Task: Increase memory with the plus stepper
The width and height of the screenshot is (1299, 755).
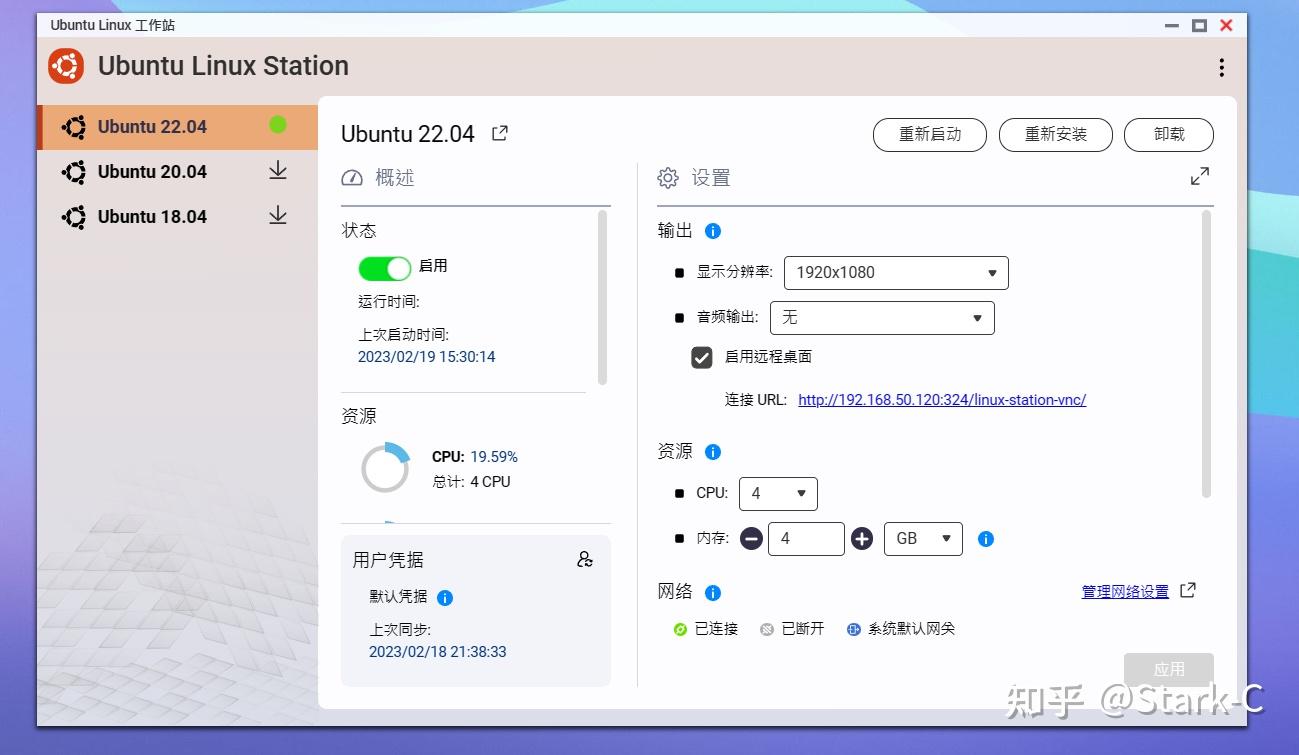Action: [862, 538]
